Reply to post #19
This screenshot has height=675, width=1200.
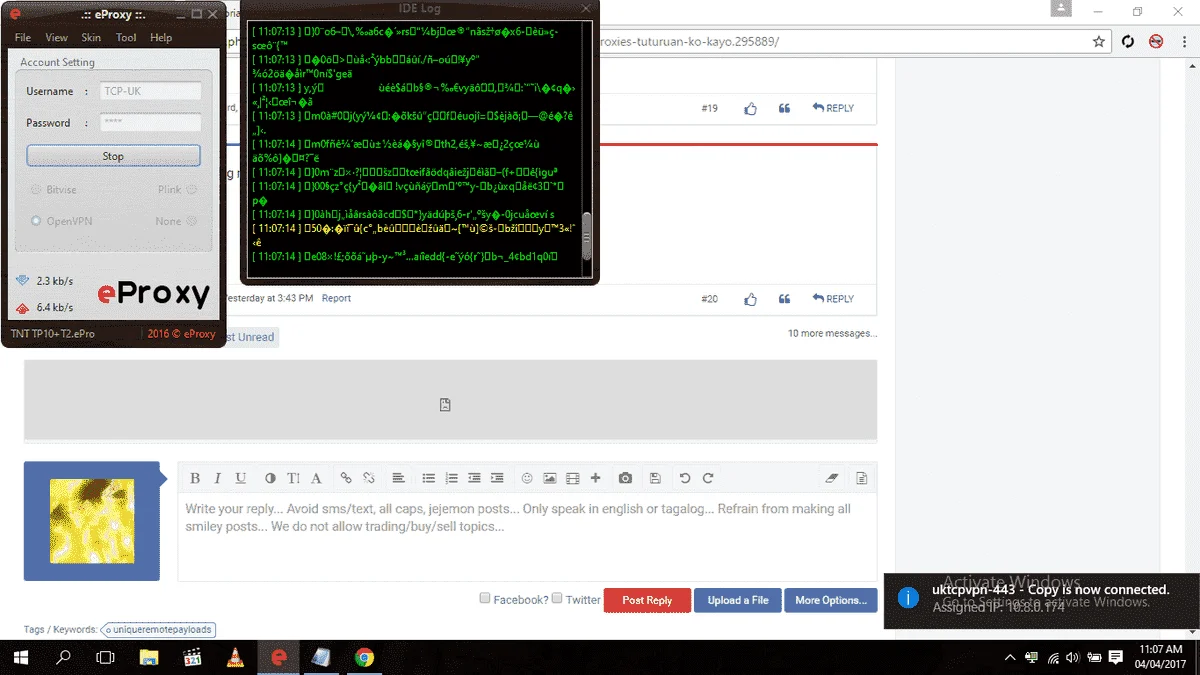tap(833, 108)
